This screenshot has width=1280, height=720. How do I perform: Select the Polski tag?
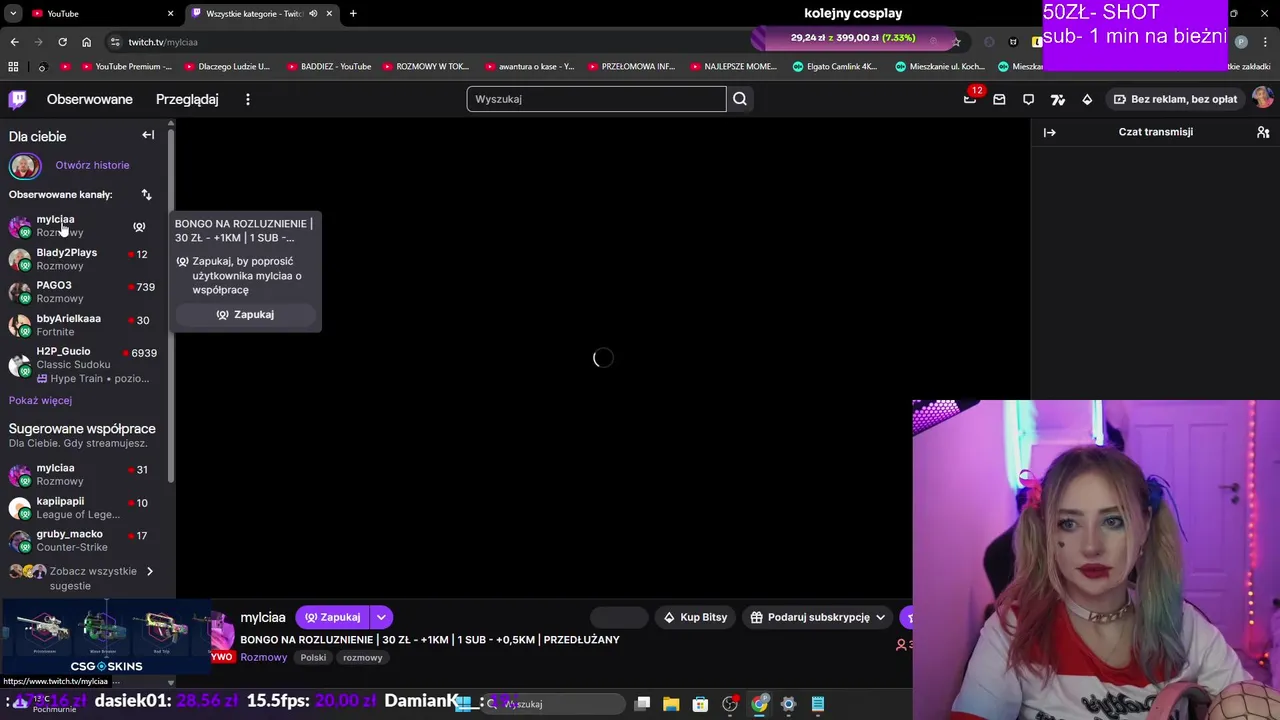(313, 657)
